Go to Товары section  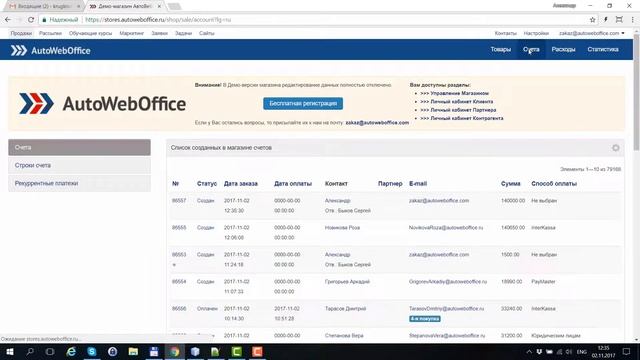(x=500, y=49)
